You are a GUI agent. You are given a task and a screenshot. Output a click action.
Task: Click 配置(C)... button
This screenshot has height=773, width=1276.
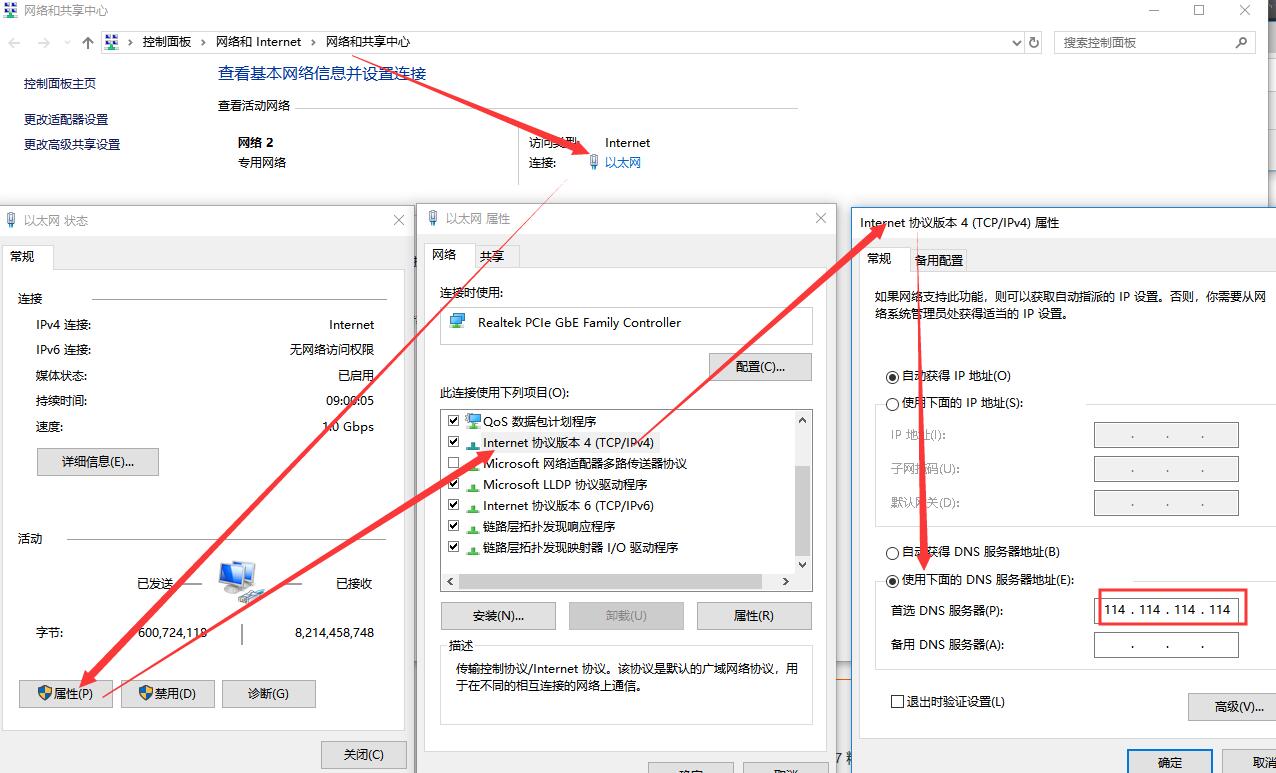click(x=760, y=367)
